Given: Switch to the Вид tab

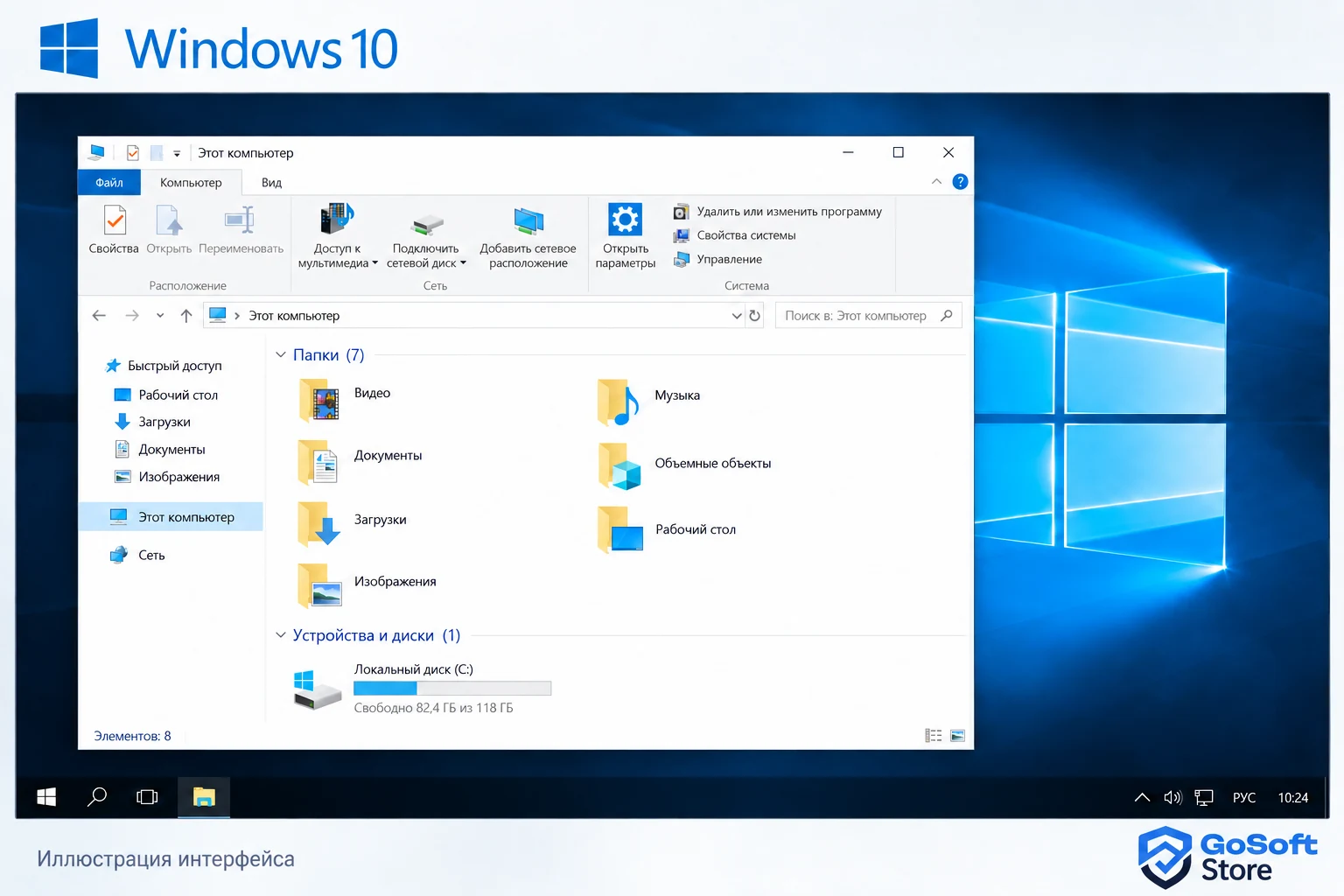Looking at the screenshot, I should coord(271,182).
